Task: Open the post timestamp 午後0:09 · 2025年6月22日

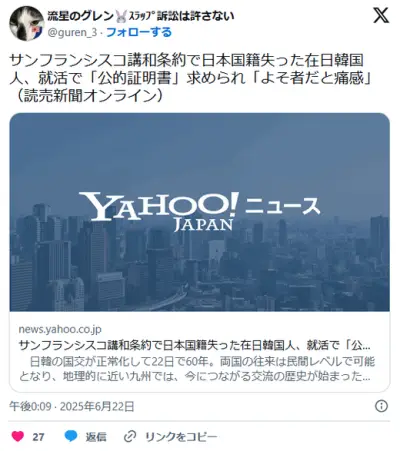Action: [72, 406]
